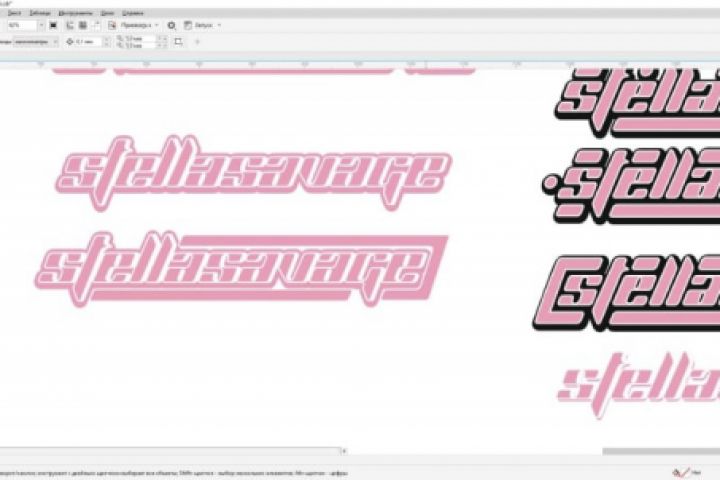Image resolution: width=720 pixels, height=480 pixels.
Task: Click the zoom level percentage field
Action: point(22,25)
